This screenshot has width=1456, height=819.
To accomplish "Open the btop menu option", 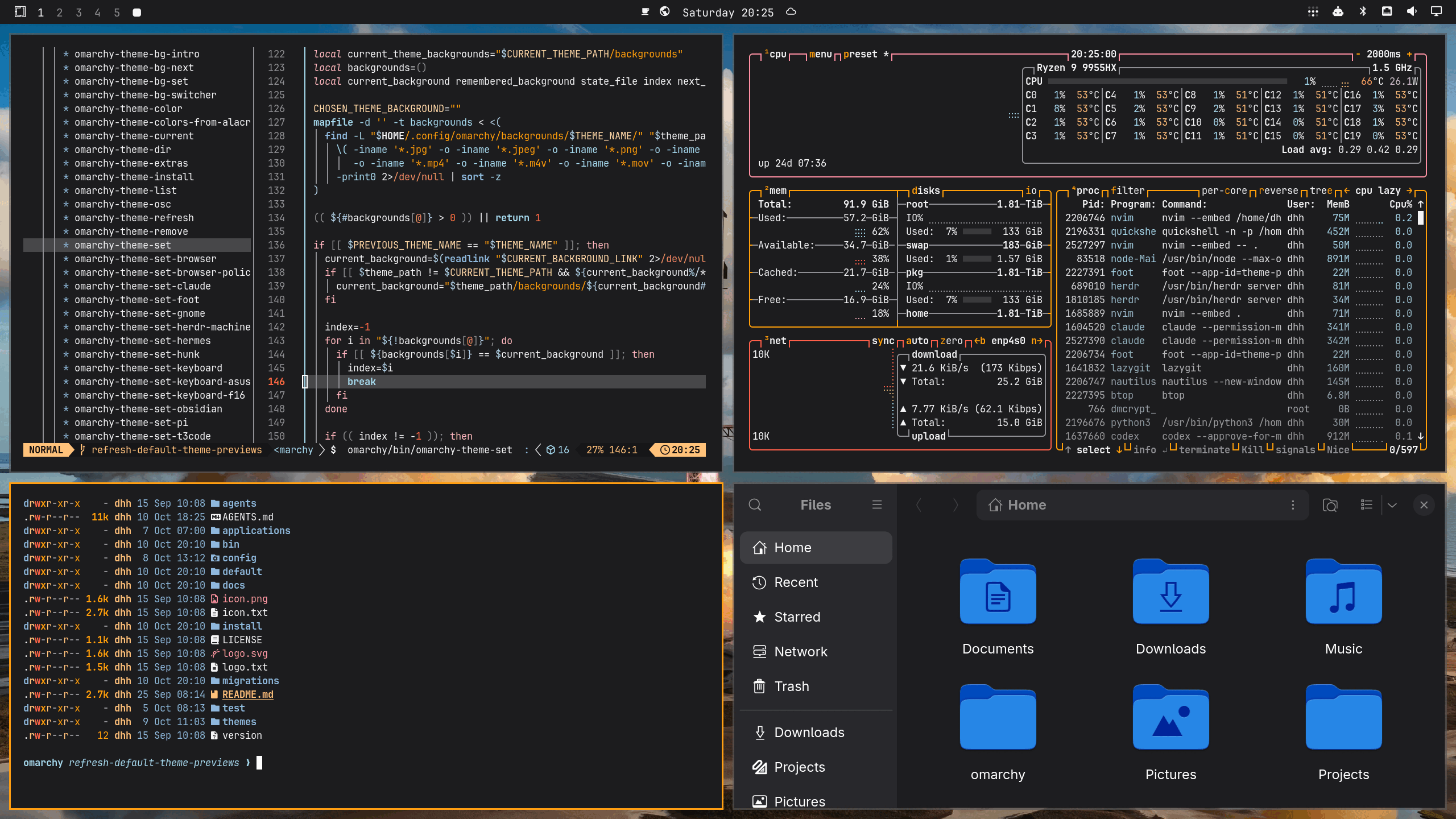I will click(x=820, y=54).
